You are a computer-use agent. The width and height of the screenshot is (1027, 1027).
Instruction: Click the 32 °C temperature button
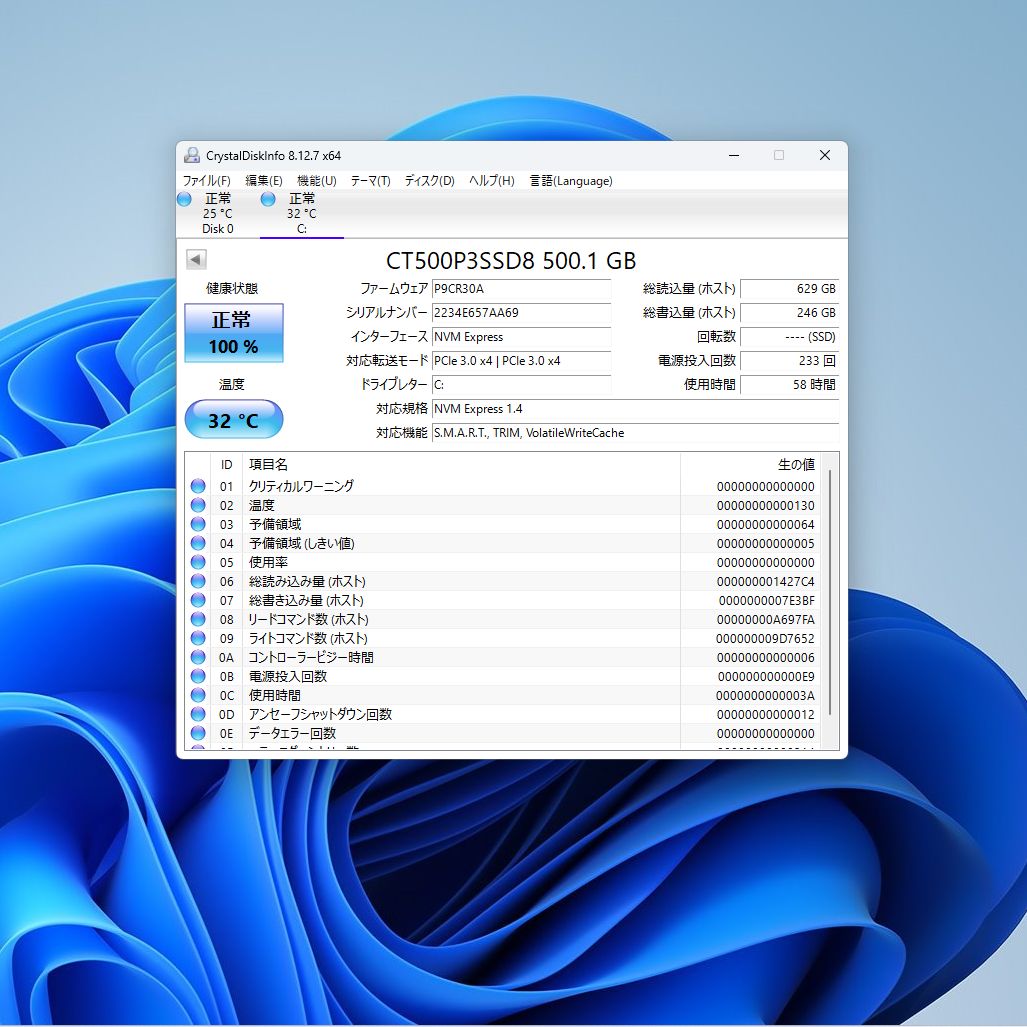(234, 419)
